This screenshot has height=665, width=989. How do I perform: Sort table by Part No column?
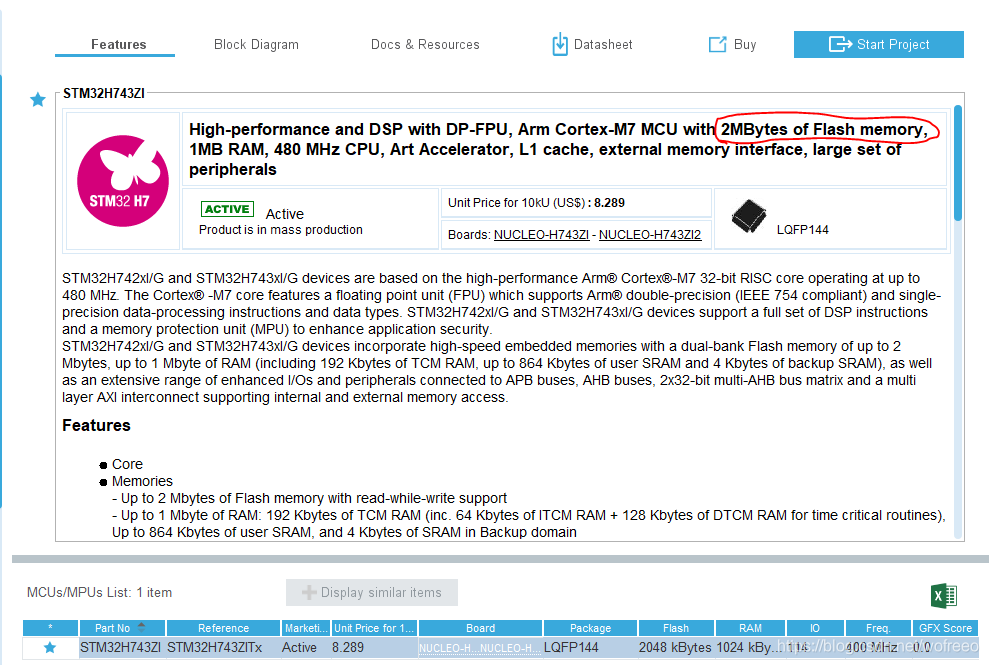121,628
